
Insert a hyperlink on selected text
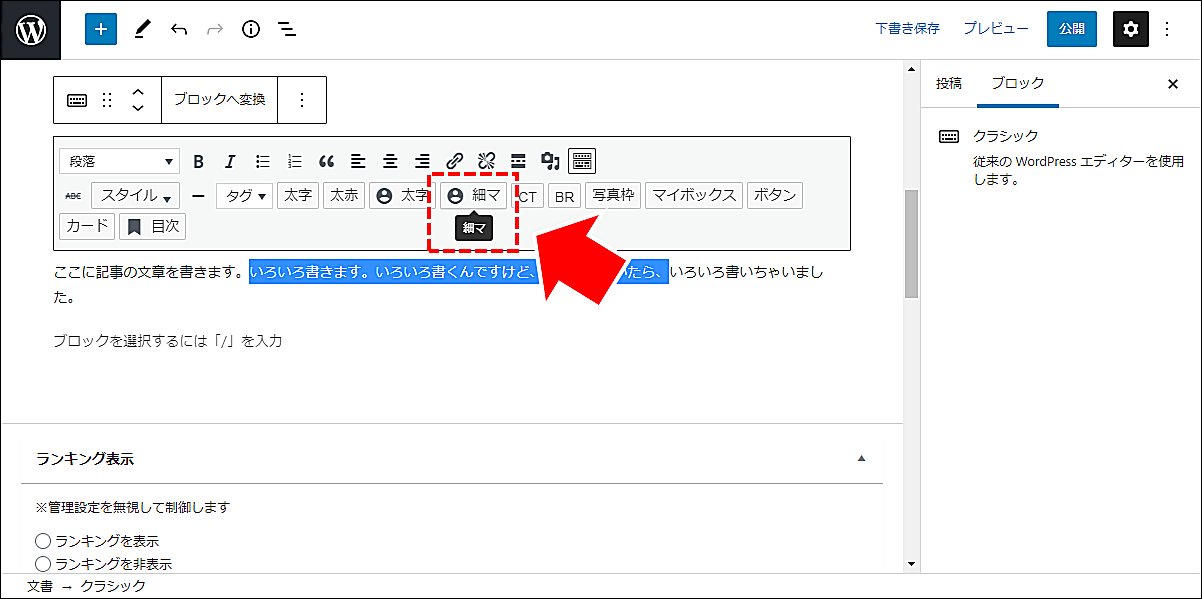(x=455, y=160)
